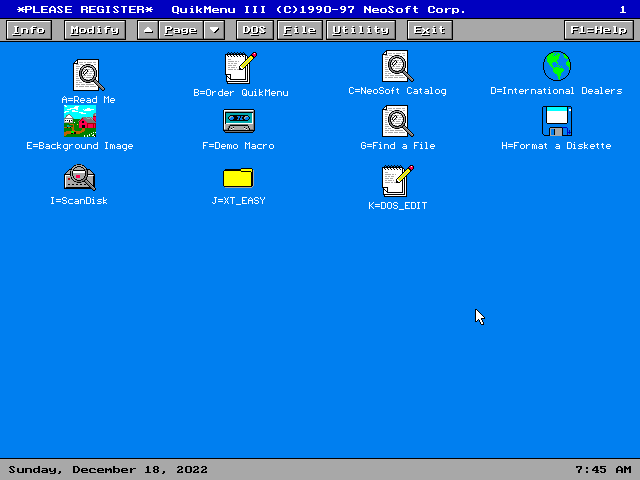
Task: Click the International Dealers globe icon
Action: point(557,66)
